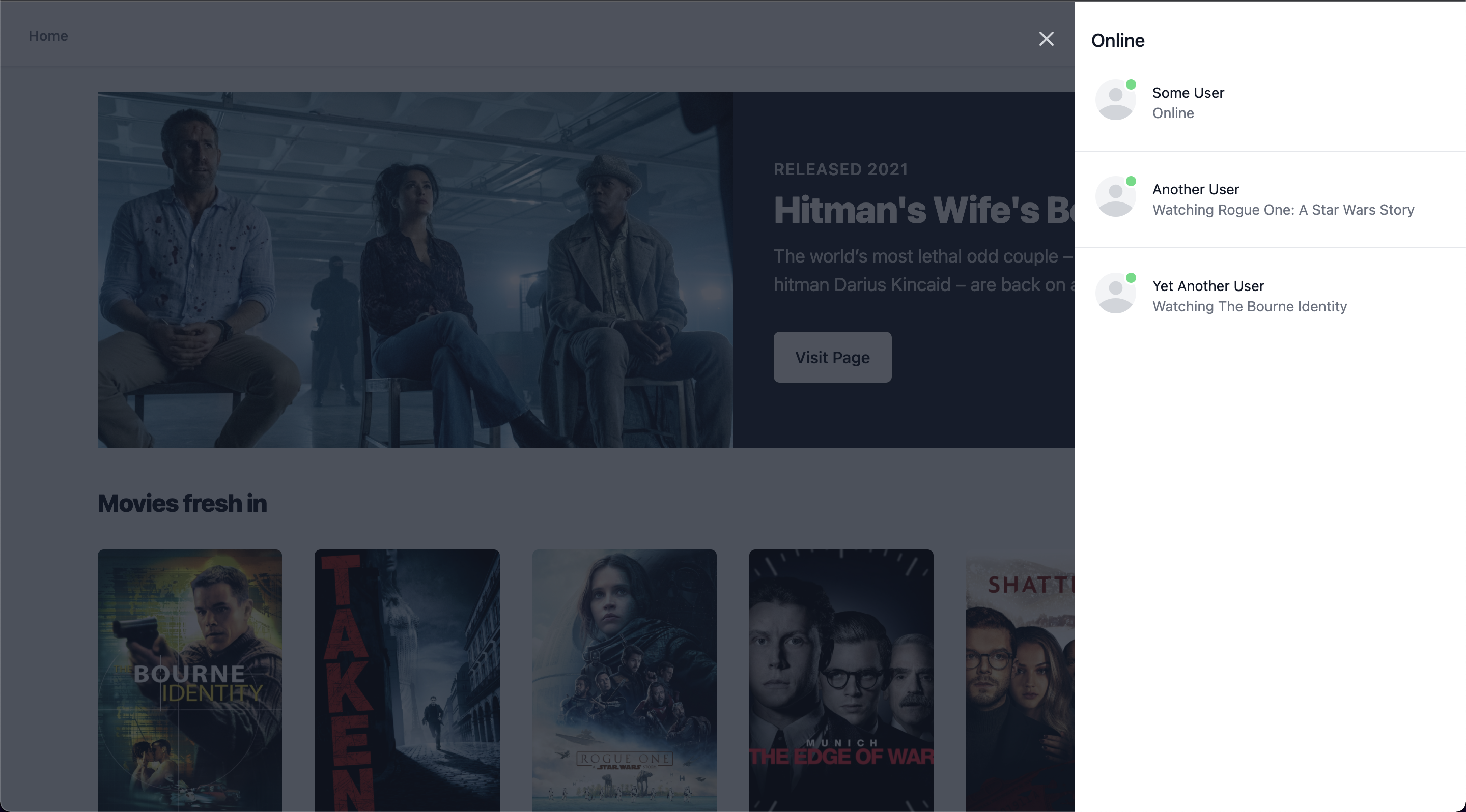Select the Another User name
Viewport: 1466px width, 812px height.
(x=1195, y=189)
